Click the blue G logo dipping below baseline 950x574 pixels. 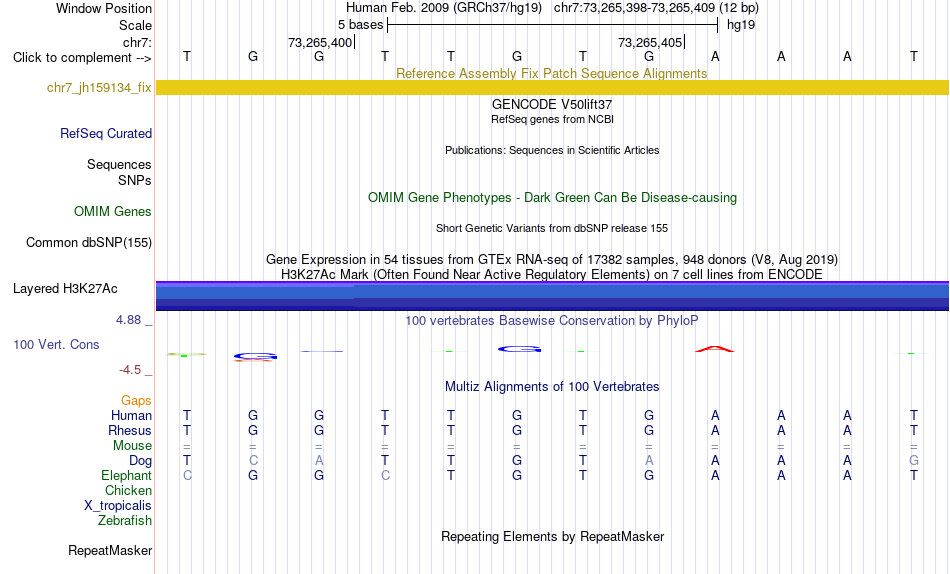[255, 357]
